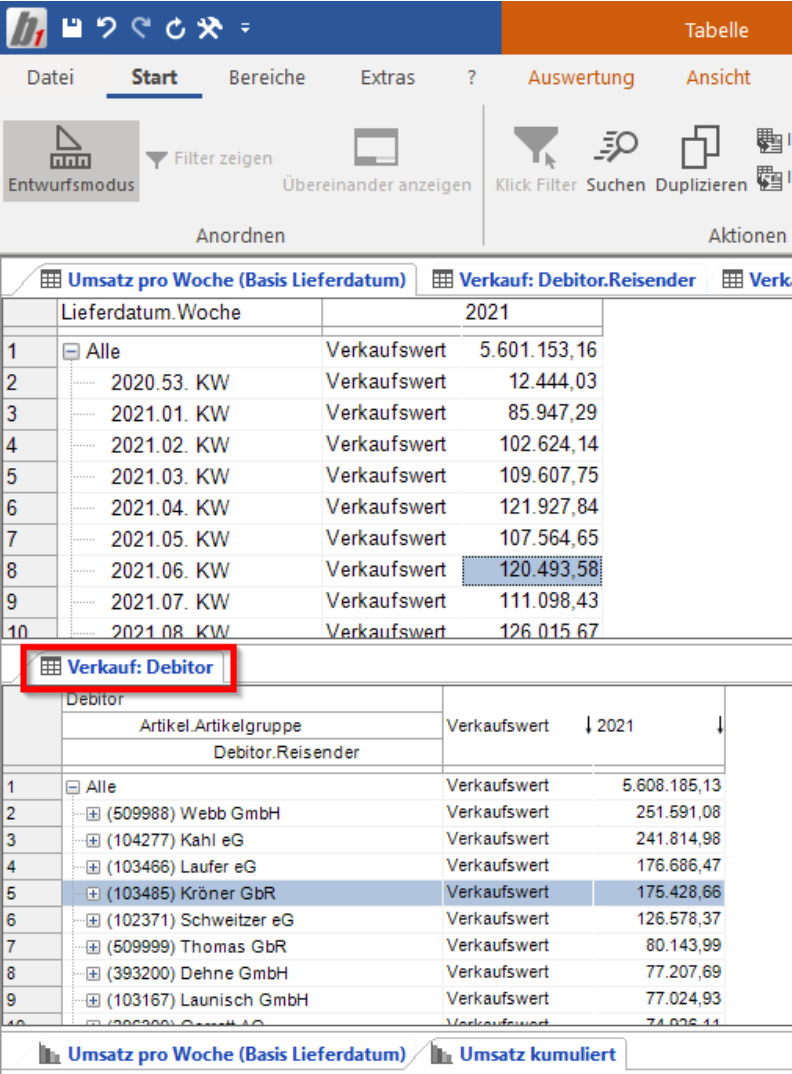This screenshot has width=792, height=1074.
Task: Activate the Klick Filter tool
Action: [536, 160]
